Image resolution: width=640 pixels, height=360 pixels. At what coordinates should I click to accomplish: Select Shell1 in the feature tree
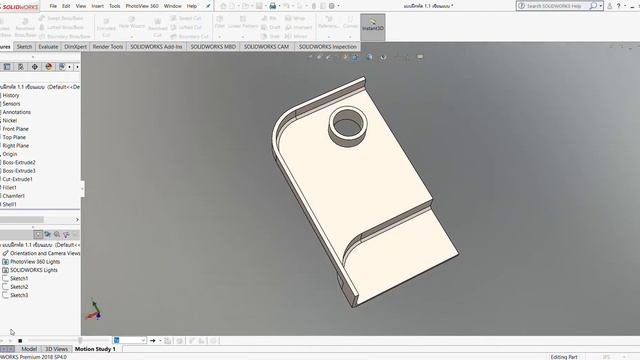point(9,204)
